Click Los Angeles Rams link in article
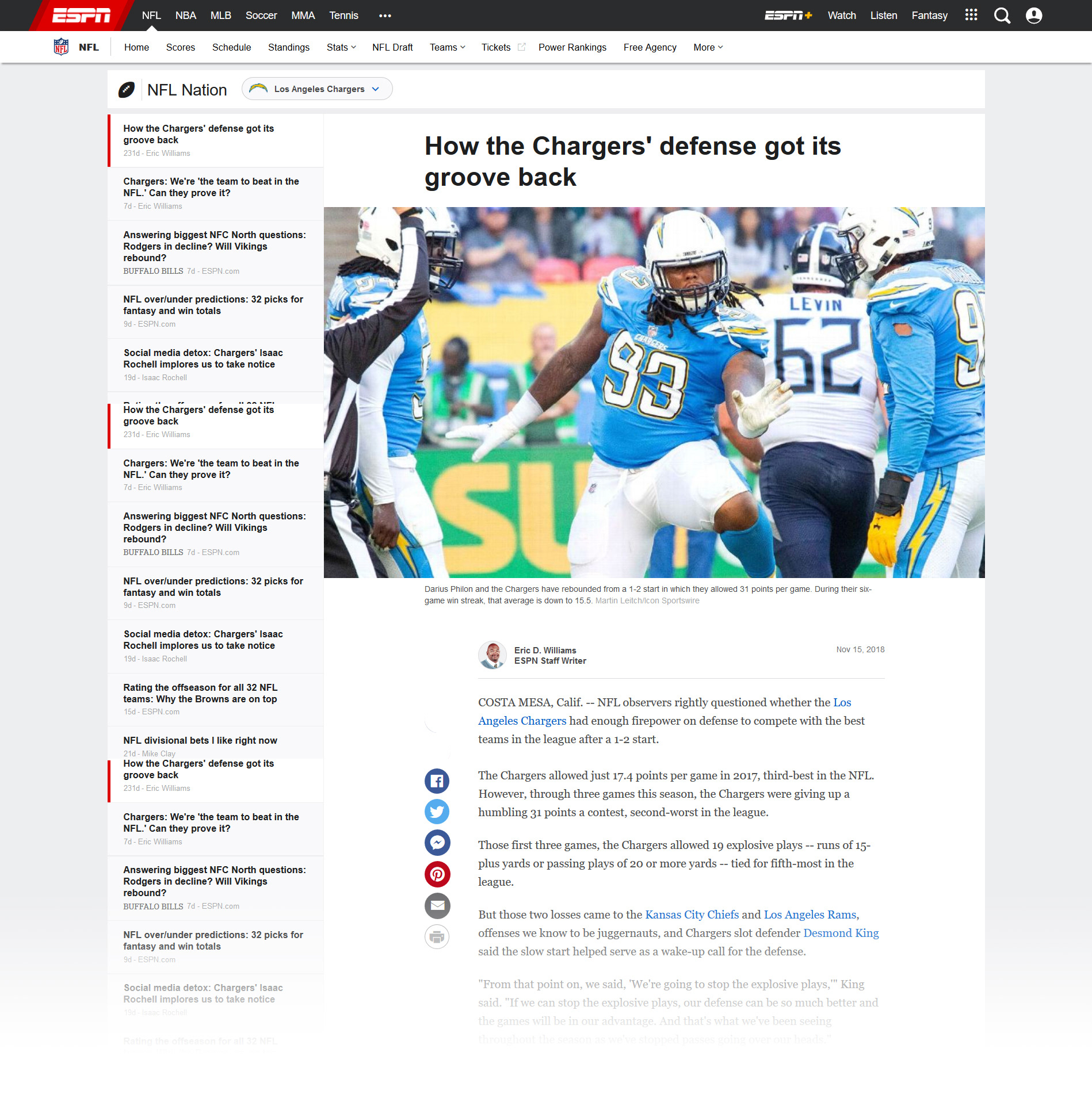Image resolution: width=1092 pixels, height=1098 pixels. (x=810, y=915)
